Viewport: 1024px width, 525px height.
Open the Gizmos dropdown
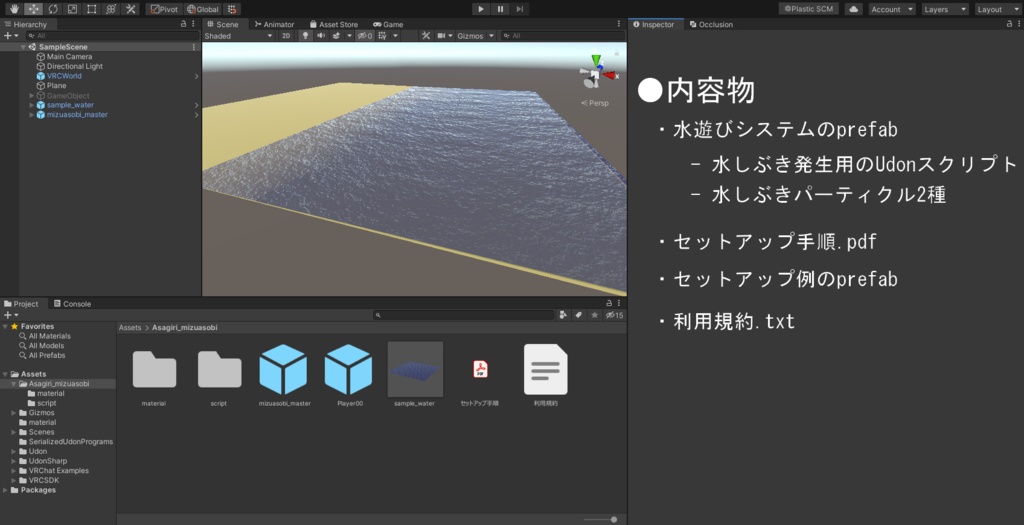click(x=475, y=36)
